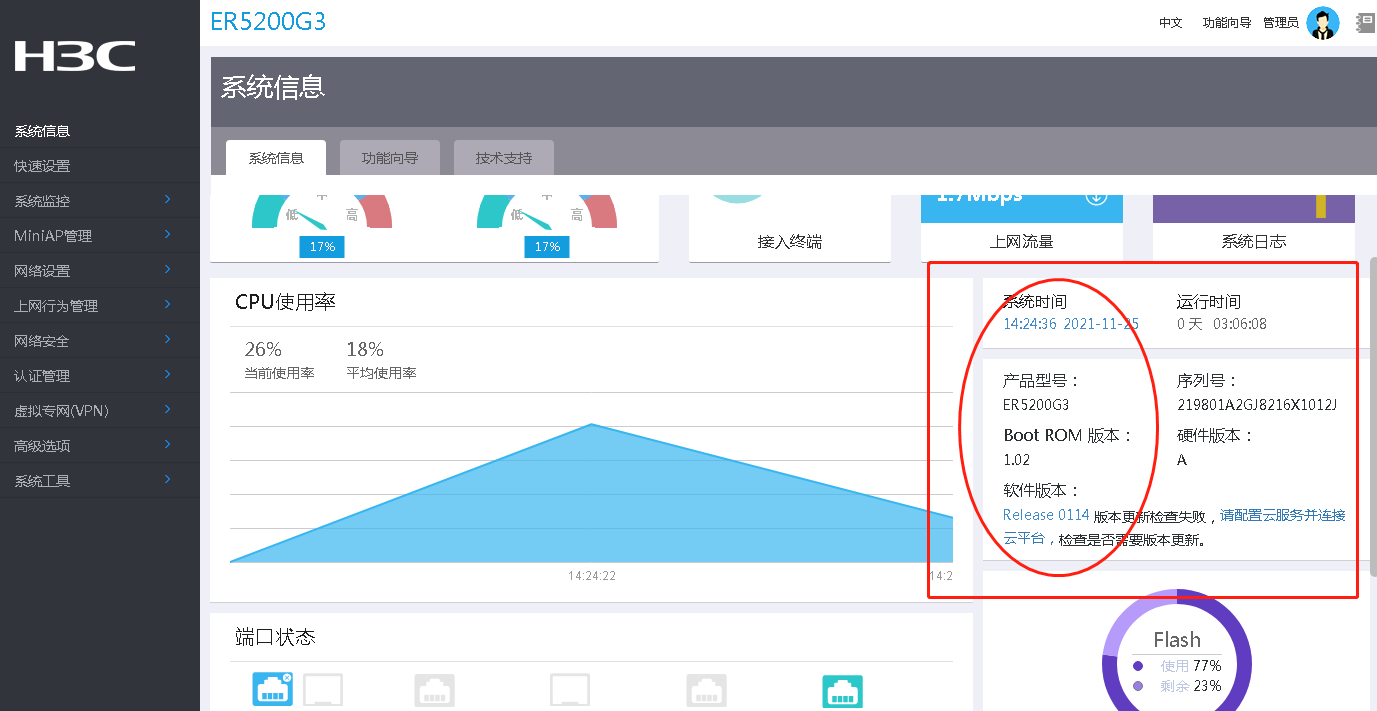Click the 18% average CPU usage value
The image size is (1377, 711).
(x=365, y=349)
